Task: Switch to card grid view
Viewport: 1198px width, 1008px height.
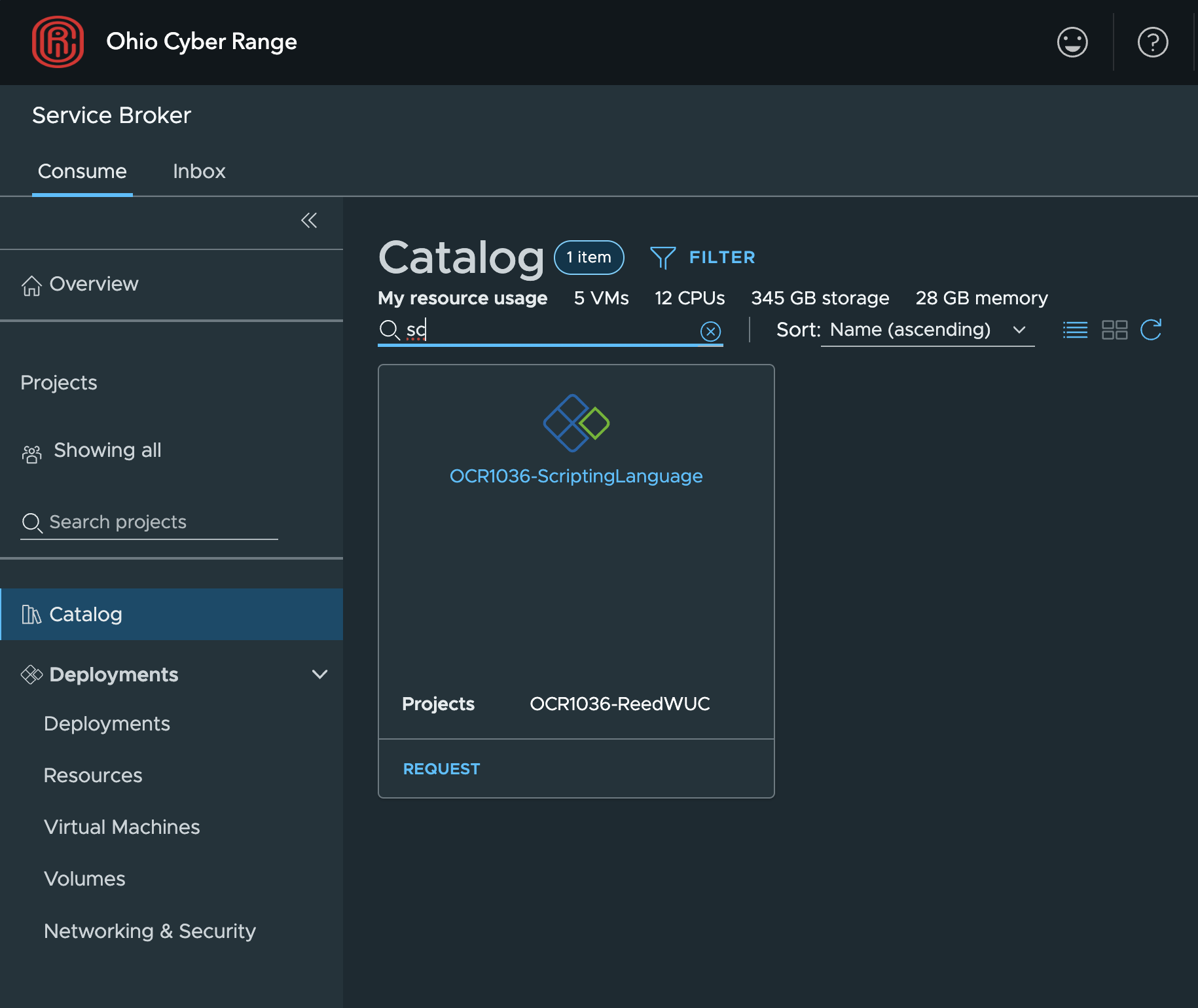Action: coord(1114,330)
